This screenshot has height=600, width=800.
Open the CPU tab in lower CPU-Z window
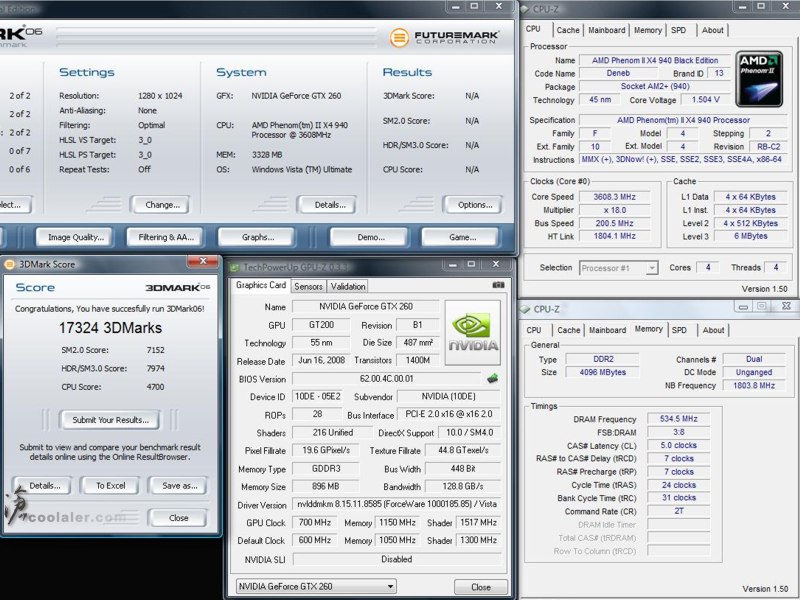[534, 330]
